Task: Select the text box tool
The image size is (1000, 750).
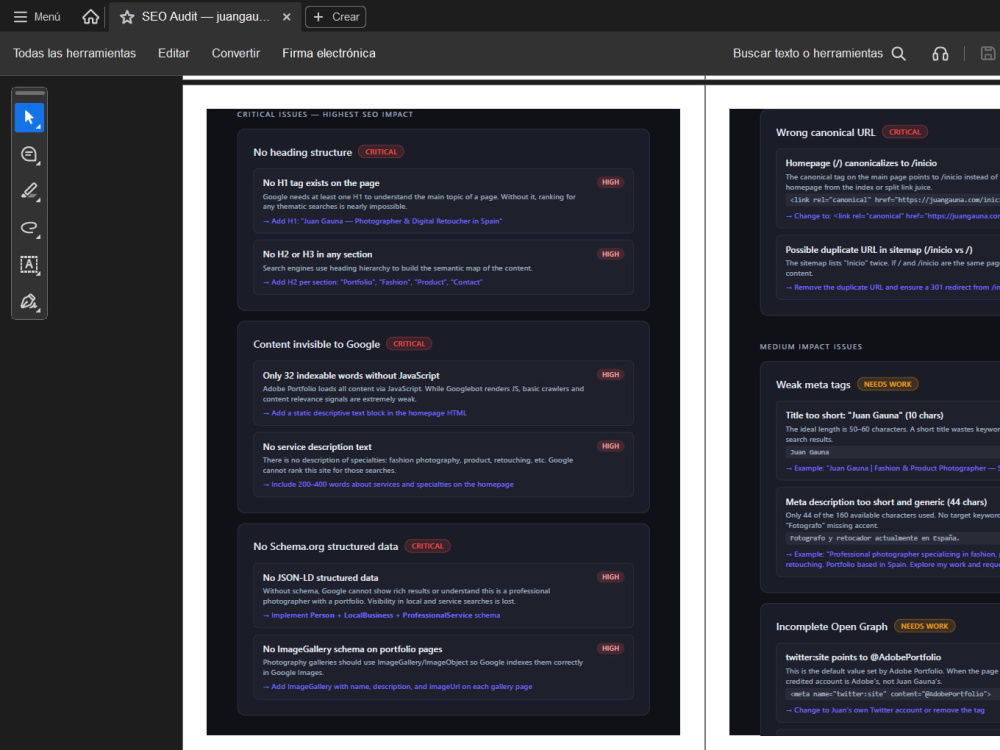Action: 29,265
